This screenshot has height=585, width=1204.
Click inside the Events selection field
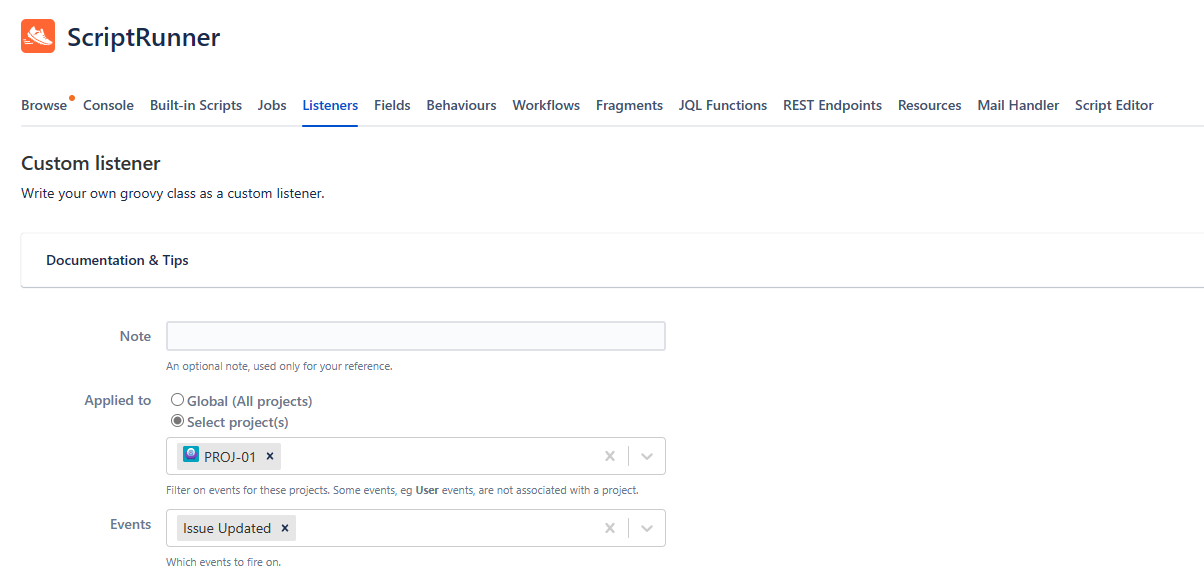(415, 528)
